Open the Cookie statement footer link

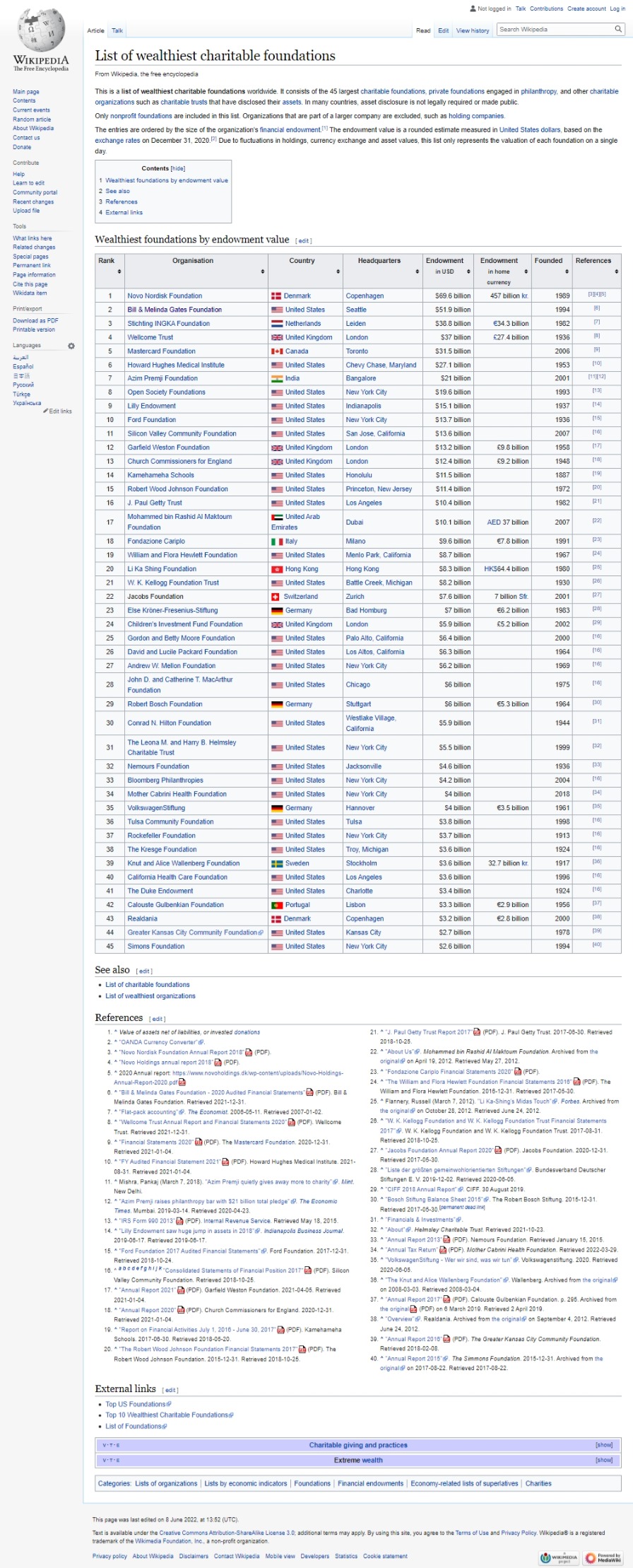[385, 1556]
